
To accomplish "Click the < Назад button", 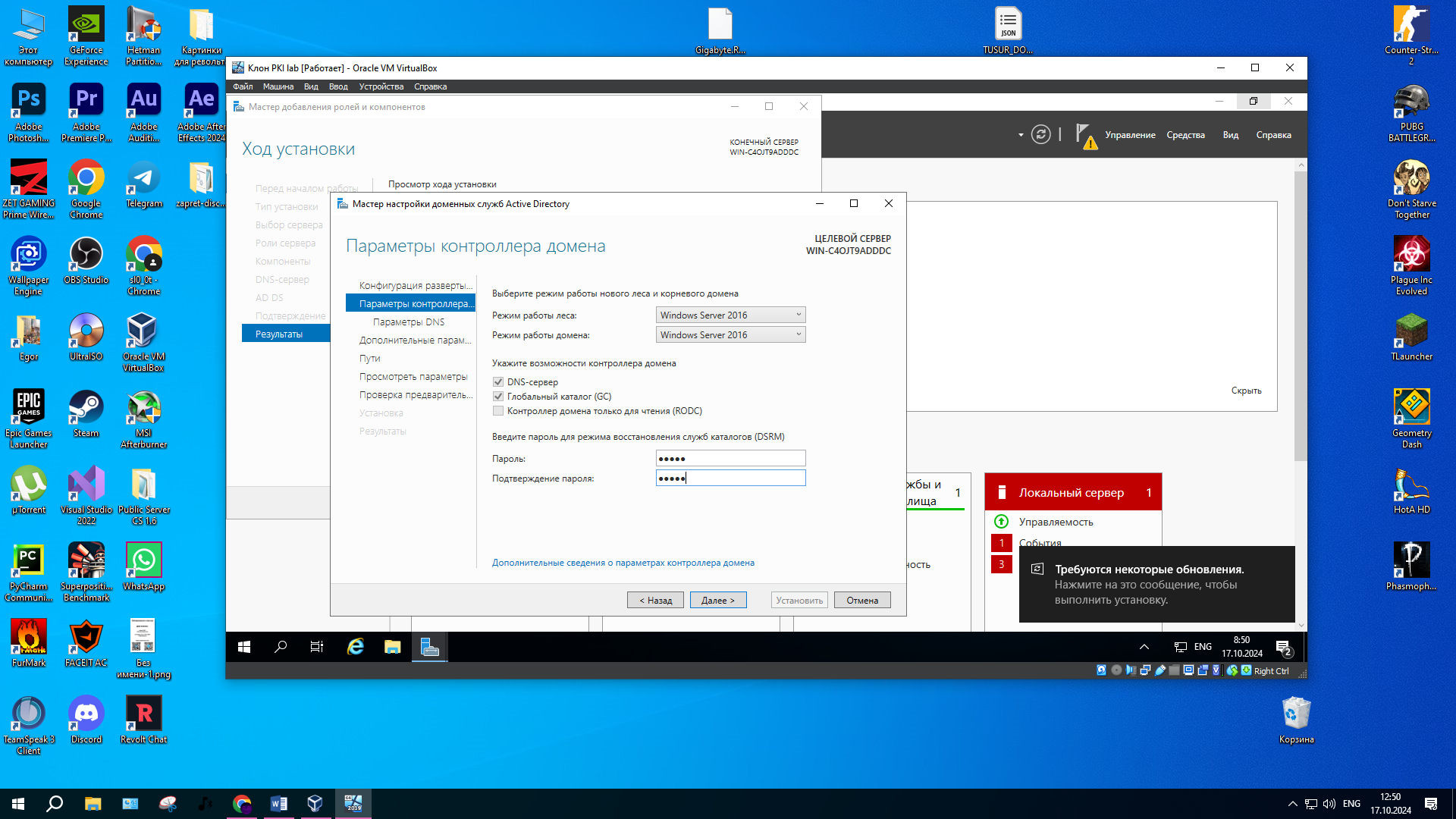I will 655,600.
